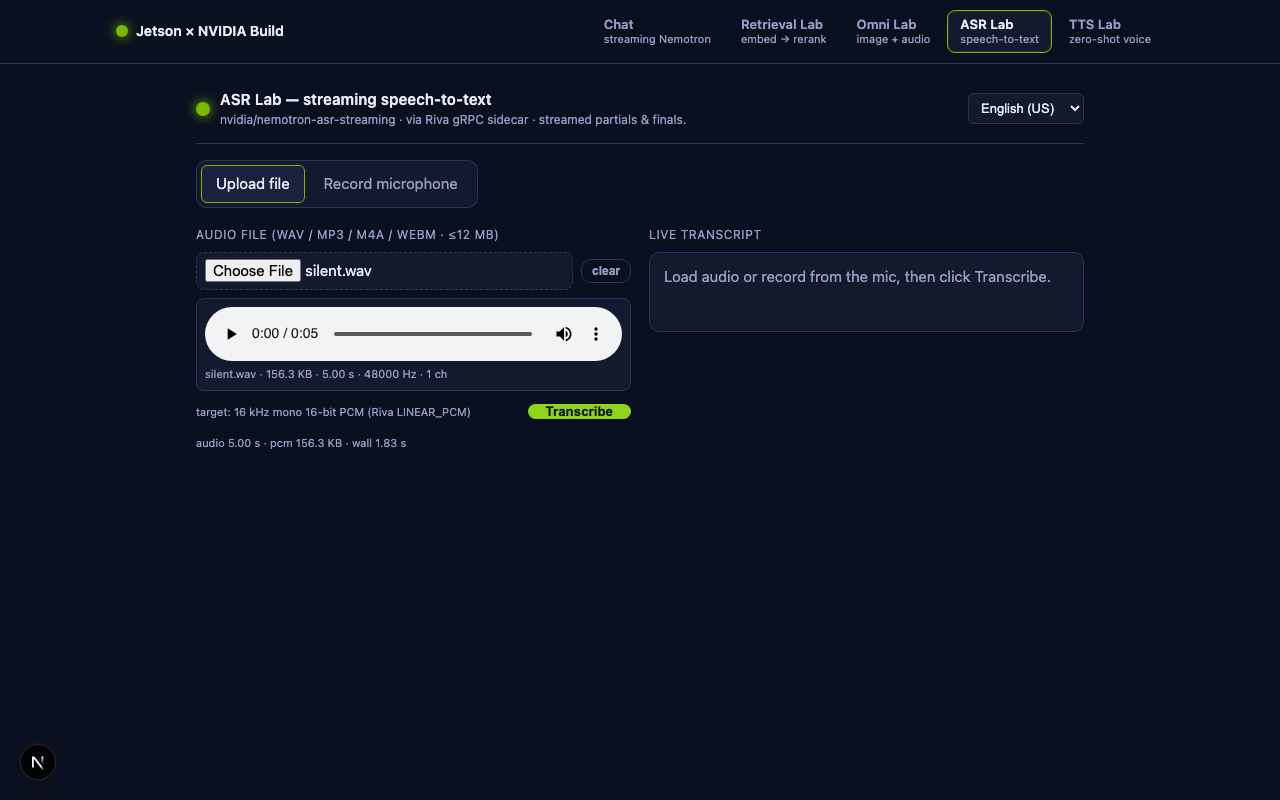Viewport: 1280px width, 800px height.
Task: Click the ASR Lab heading text
Action: point(356,100)
